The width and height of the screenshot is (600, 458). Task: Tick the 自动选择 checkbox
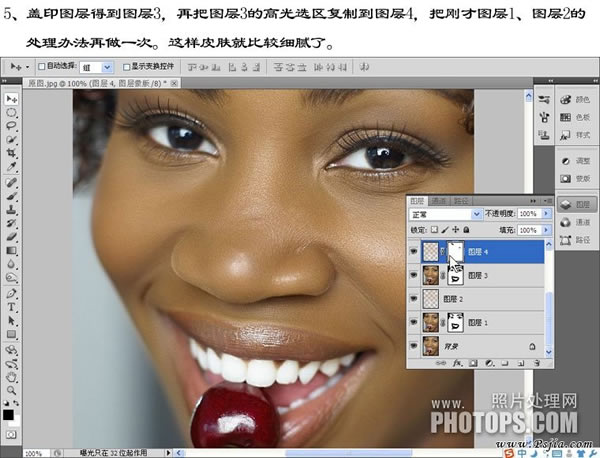coord(41,67)
